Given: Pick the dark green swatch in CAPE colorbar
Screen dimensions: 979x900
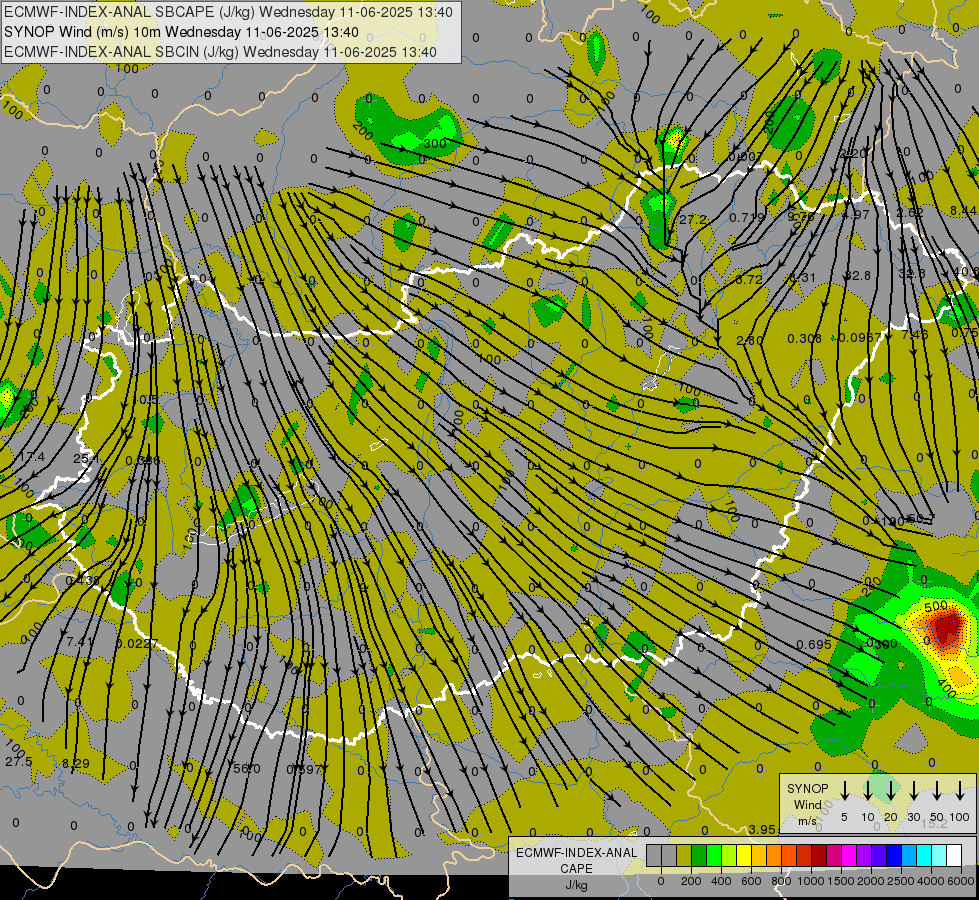Looking at the screenshot, I should [699, 856].
